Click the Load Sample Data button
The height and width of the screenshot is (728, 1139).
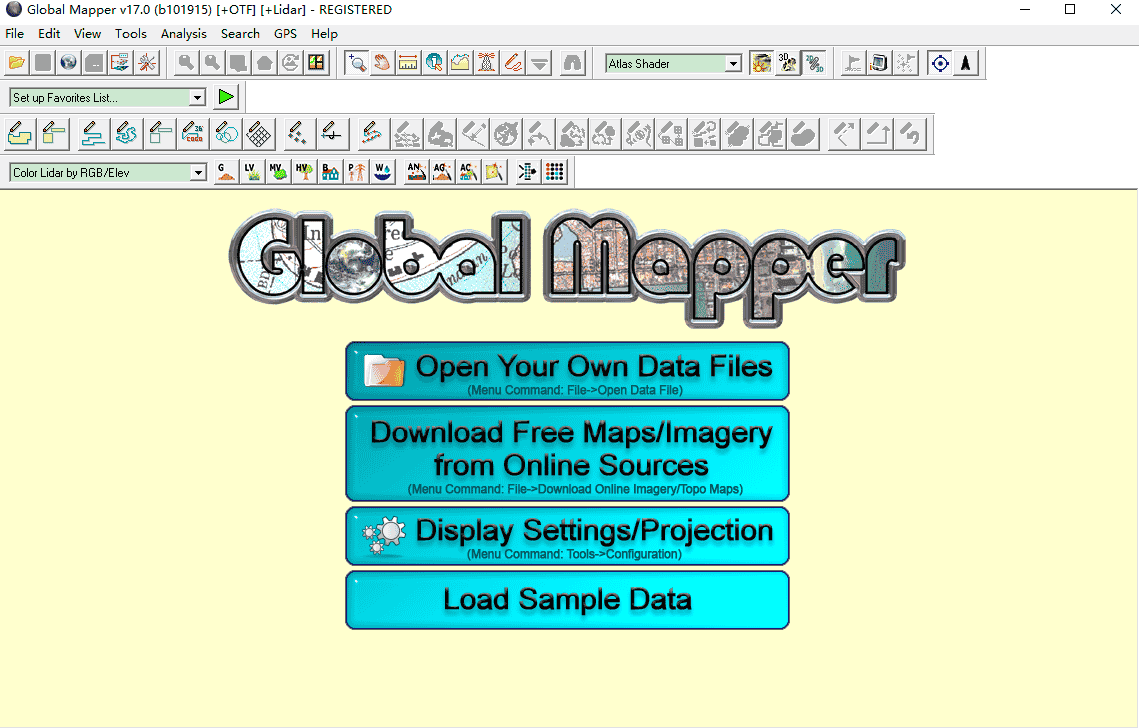[567, 600]
